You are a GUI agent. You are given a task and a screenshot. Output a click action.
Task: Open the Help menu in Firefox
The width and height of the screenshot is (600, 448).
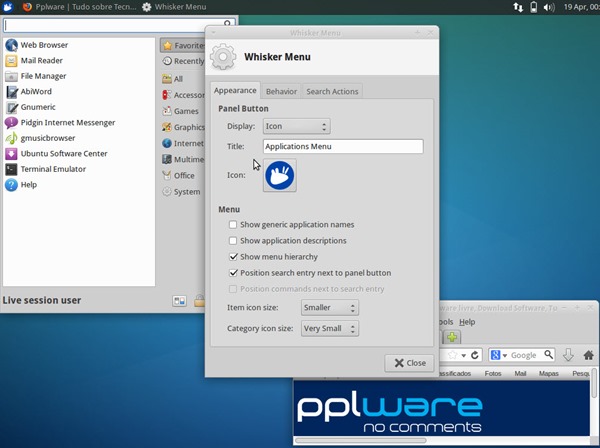pos(467,322)
